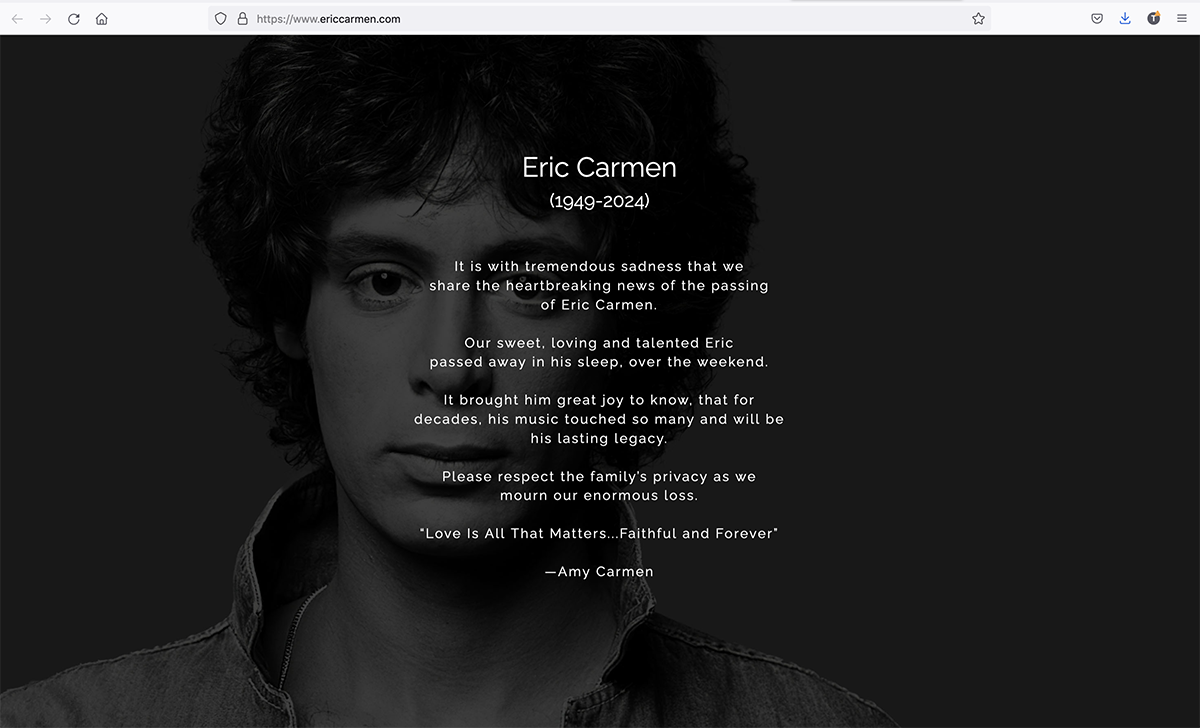Click the "—Amy Carmen" signature

(x=599, y=572)
